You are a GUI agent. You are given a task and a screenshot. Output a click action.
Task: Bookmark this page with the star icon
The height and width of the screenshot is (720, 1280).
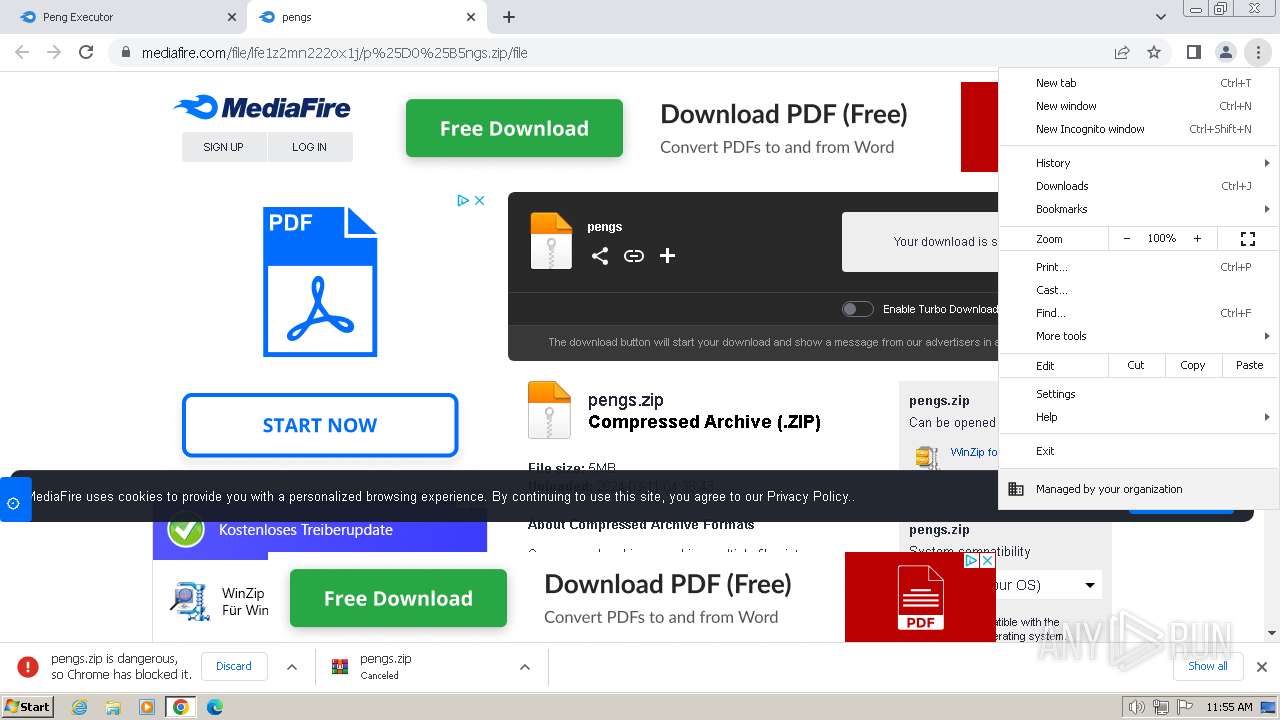coord(1154,52)
